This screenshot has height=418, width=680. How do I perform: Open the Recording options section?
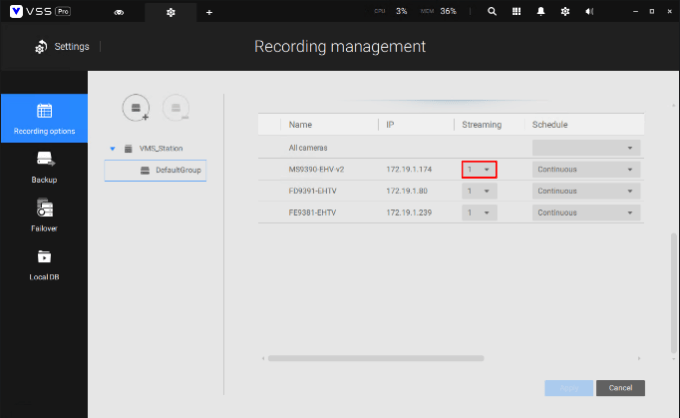tap(44, 118)
